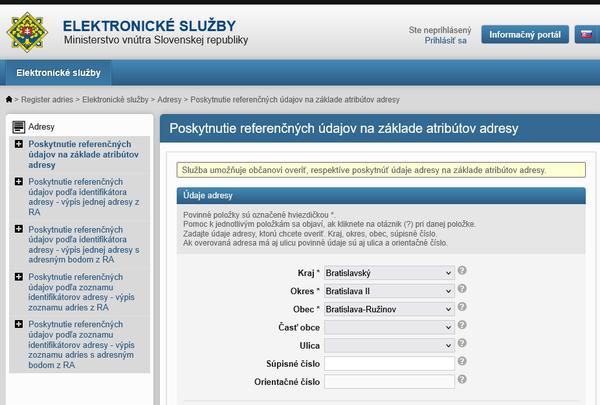This screenshot has height=405, width=600.
Task: Open help icon for Obec field
Action: point(462,307)
